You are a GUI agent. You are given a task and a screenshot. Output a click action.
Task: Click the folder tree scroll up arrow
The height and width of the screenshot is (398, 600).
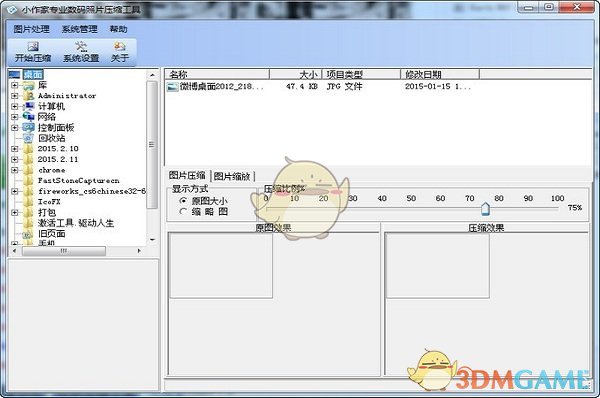[x=152, y=75]
